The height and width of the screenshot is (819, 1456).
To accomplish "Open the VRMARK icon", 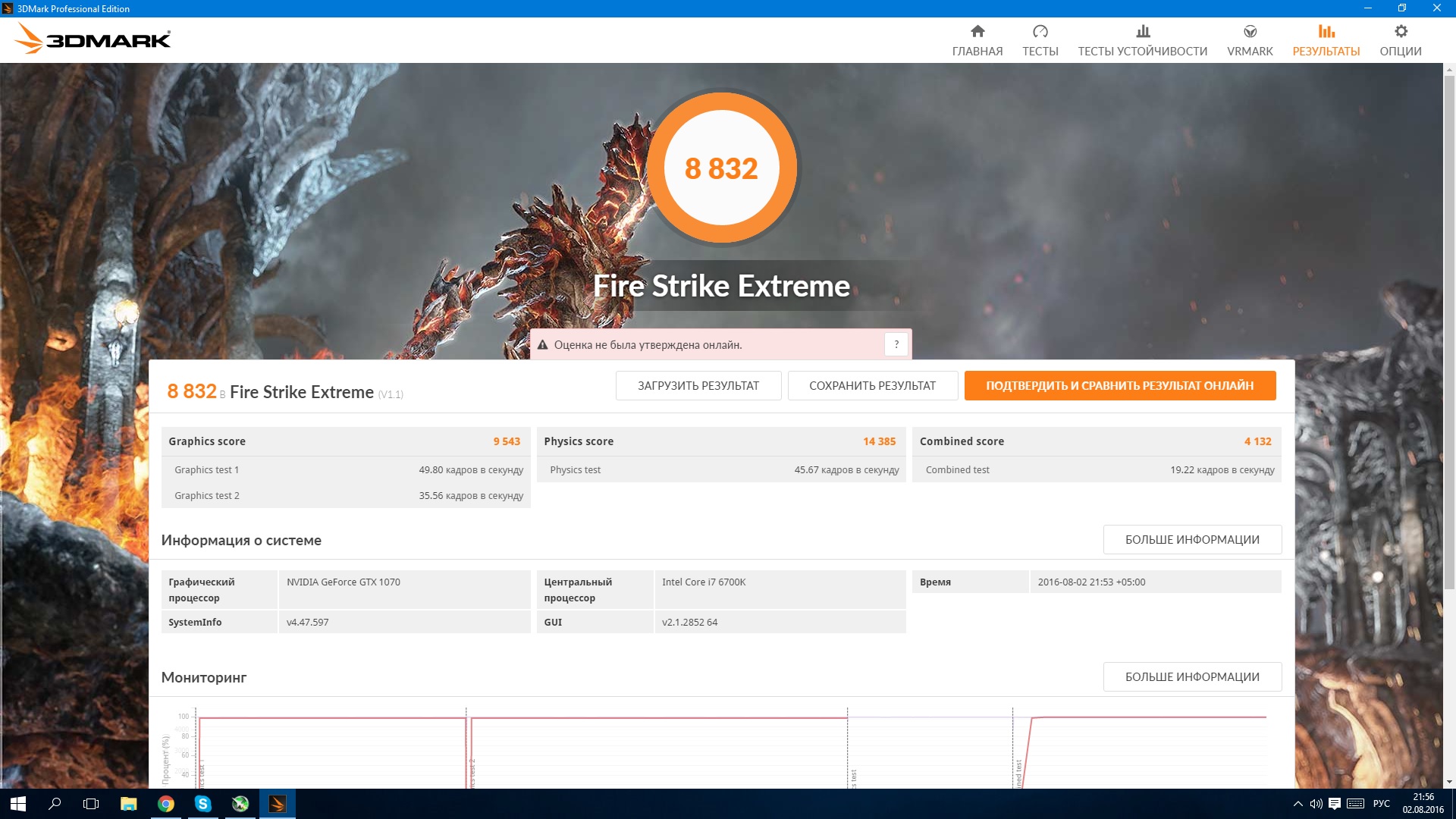I will [x=1250, y=32].
